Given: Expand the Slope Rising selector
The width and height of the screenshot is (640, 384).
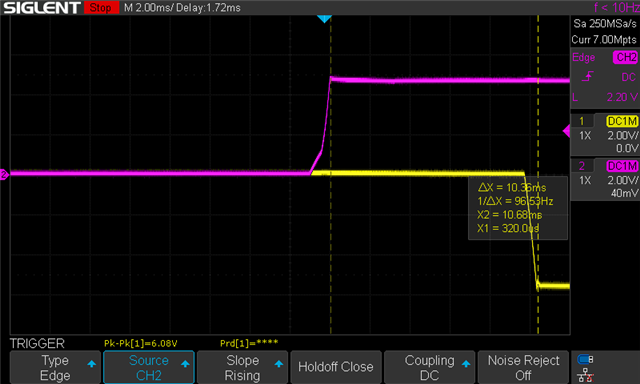Looking at the screenshot, I should pyautogui.click(x=242, y=367).
